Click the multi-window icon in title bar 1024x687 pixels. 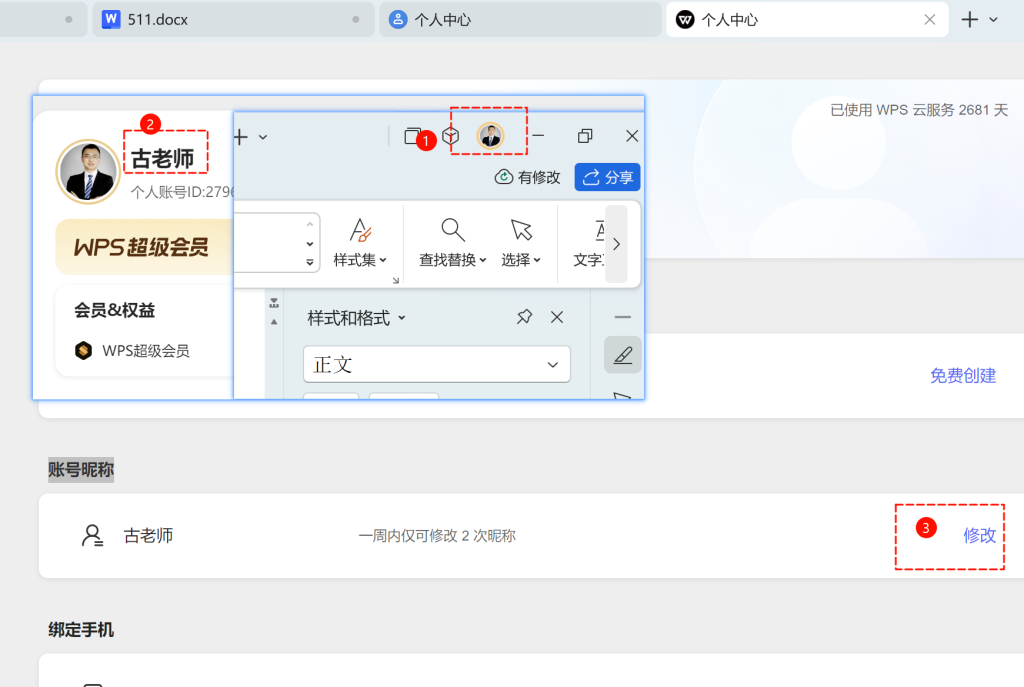412,136
